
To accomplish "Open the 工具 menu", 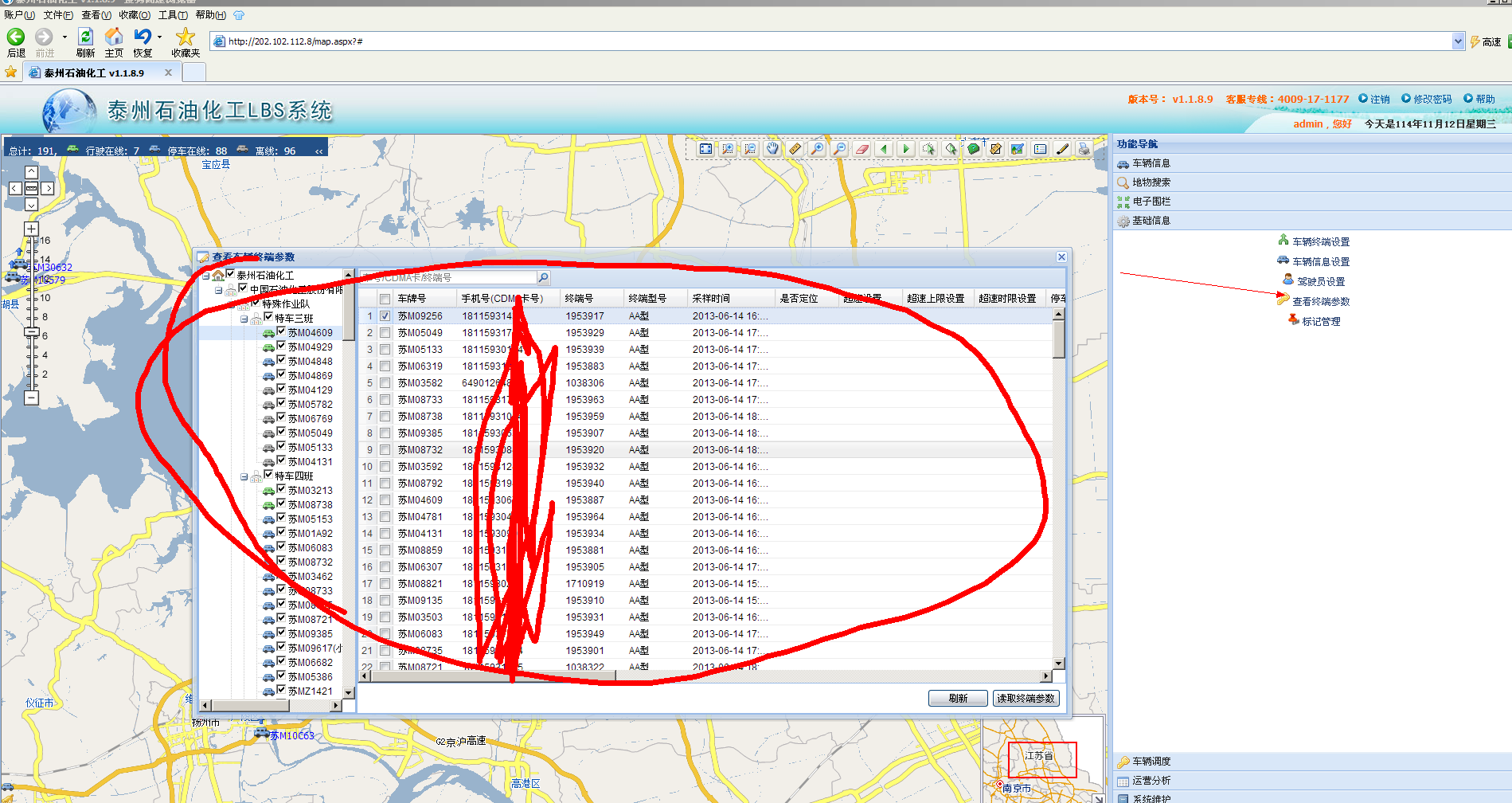I will [x=173, y=15].
